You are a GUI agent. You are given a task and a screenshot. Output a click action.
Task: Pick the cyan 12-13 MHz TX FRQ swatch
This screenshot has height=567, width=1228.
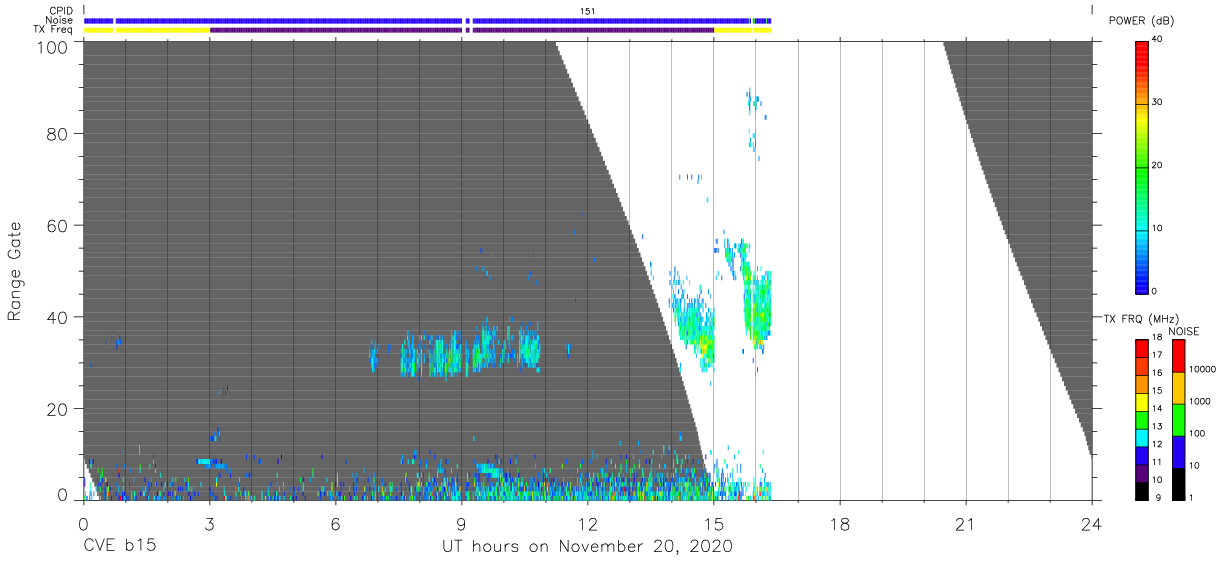pos(1142,436)
